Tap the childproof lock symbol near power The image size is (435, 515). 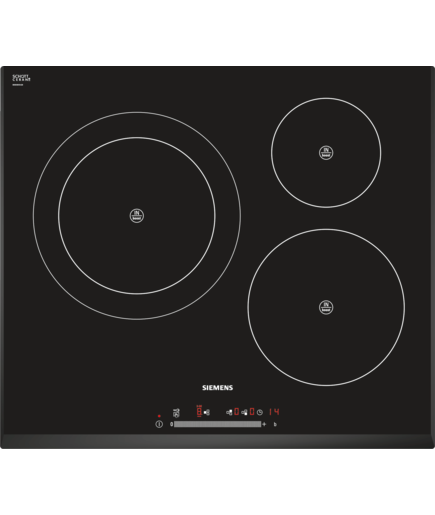pyautogui.click(x=176, y=413)
